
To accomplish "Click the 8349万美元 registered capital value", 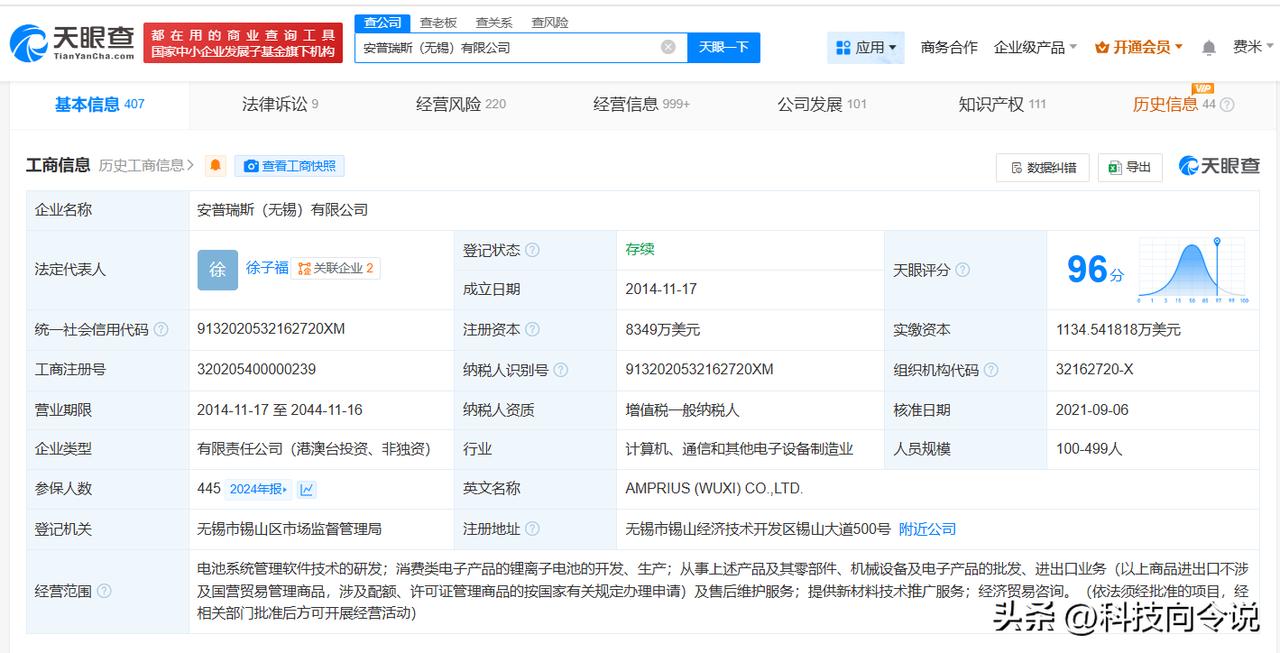I will pyautogui.click(x=662, y=329).
